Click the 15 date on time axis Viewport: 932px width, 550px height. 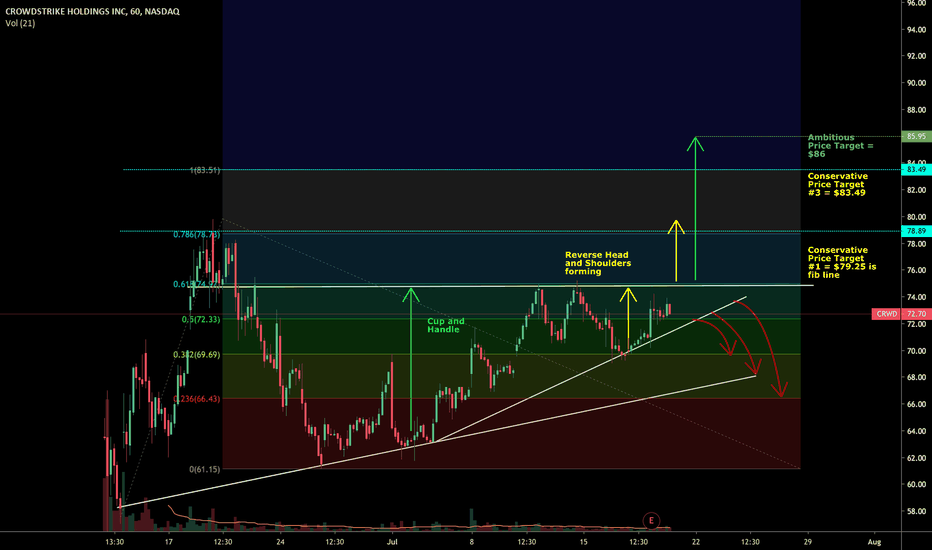click(584, 542)
